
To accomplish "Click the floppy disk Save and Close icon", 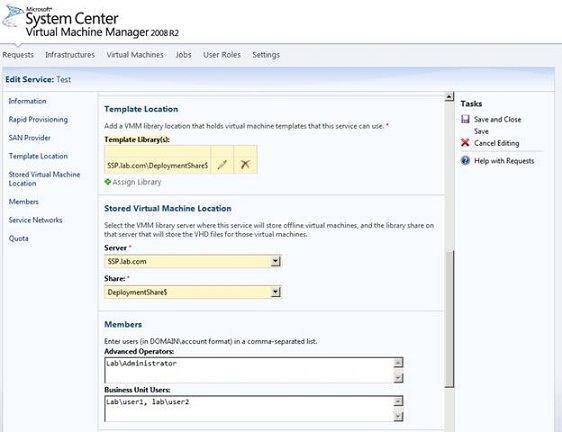I will tap(465, 119).
